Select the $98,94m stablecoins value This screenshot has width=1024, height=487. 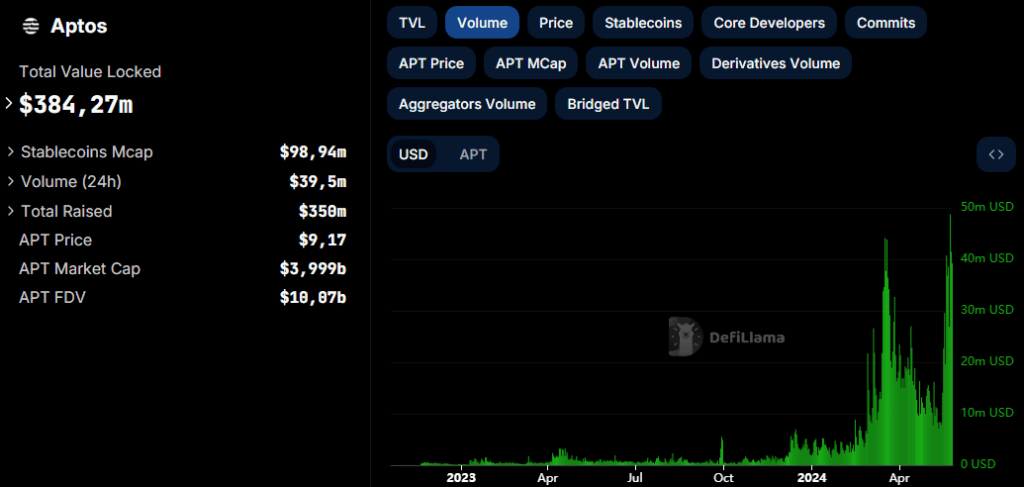(x=313, y=152)
